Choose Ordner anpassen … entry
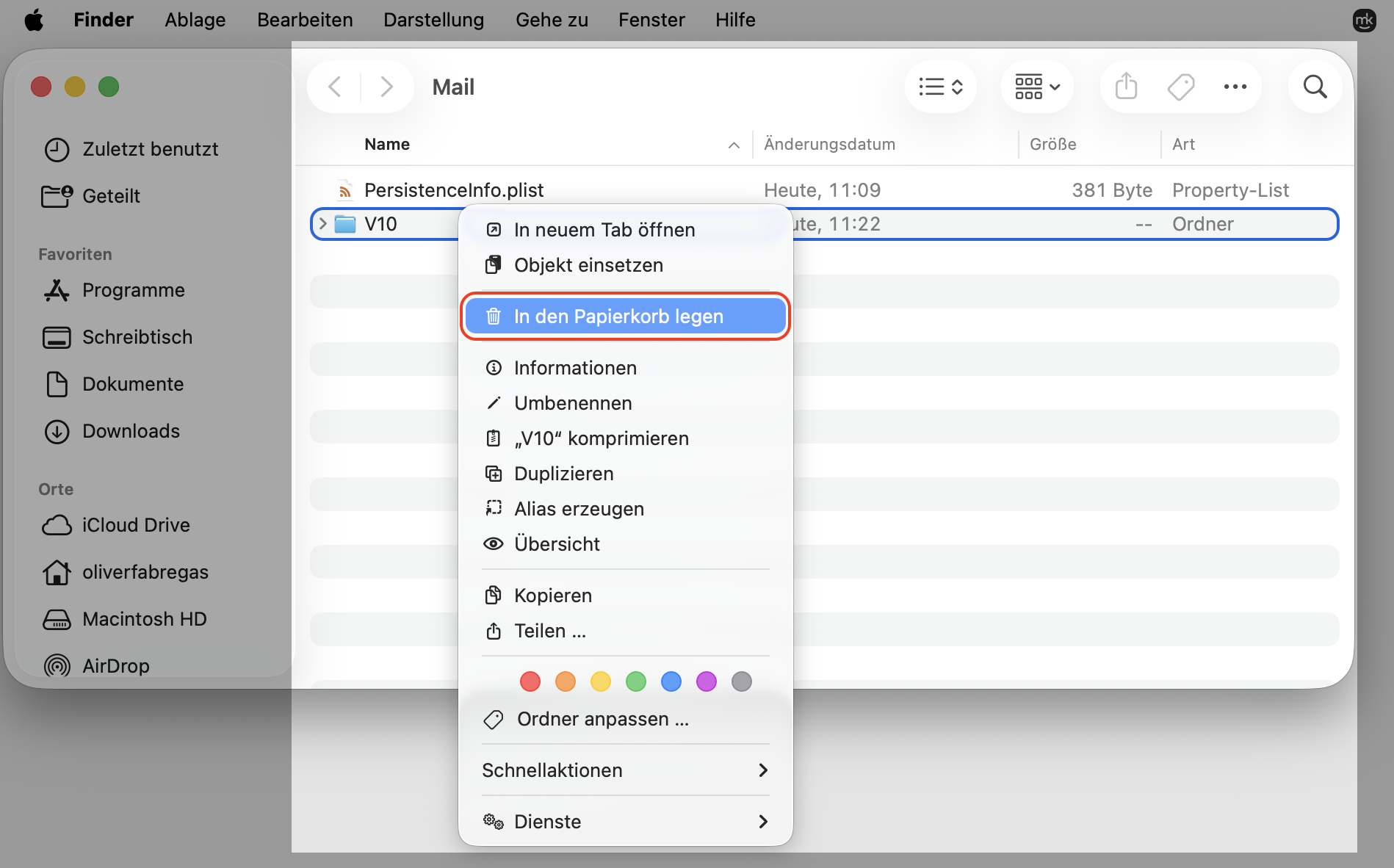The width and height of the screenshot is (1394, 868). tap(626, 719)
